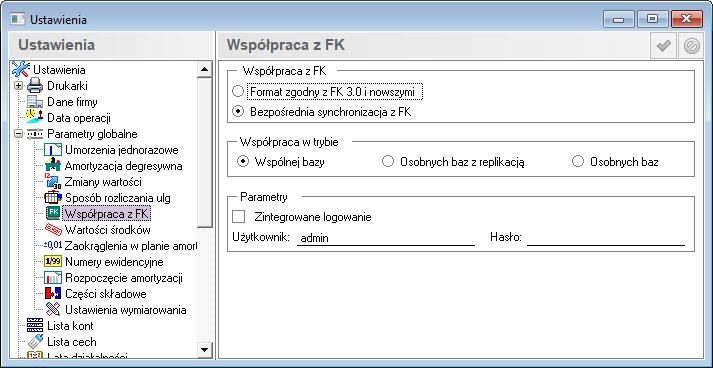
Task: Click the Numery ewidencyjne 1/99 icon
Action: point(53,262)
